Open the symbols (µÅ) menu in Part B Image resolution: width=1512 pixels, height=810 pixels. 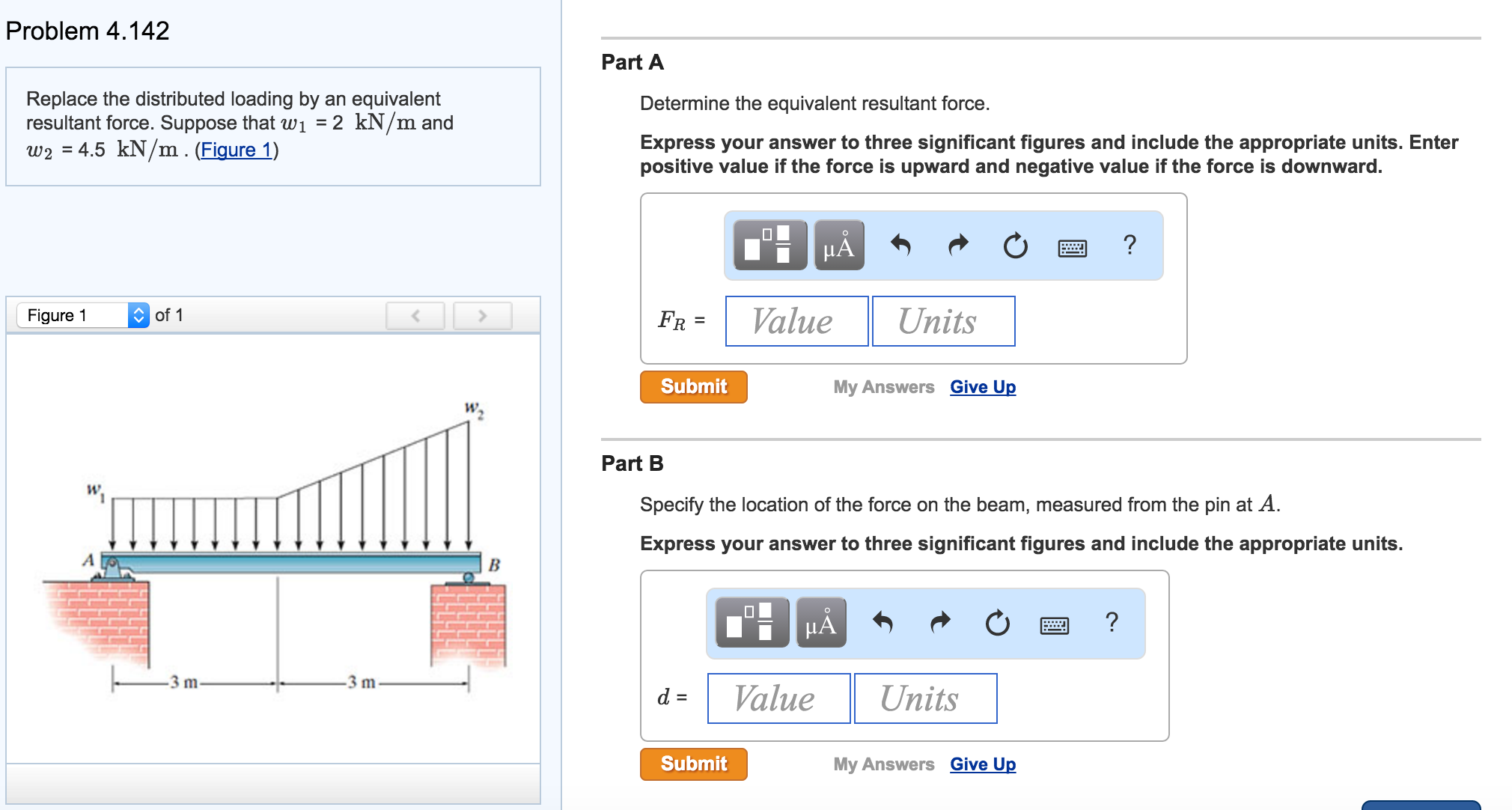tap(821, 623)
